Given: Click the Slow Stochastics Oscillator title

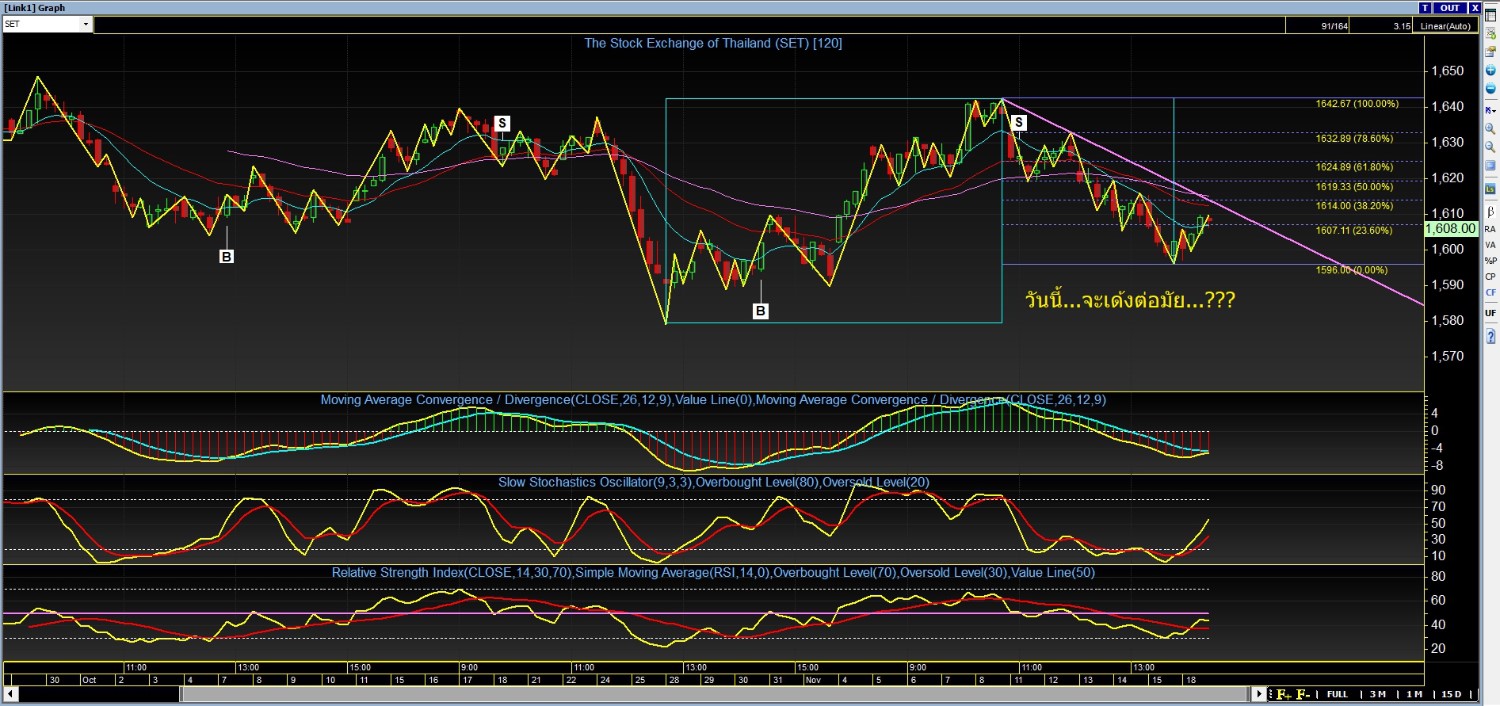Looking at the screenshot, I should point(714,482).
